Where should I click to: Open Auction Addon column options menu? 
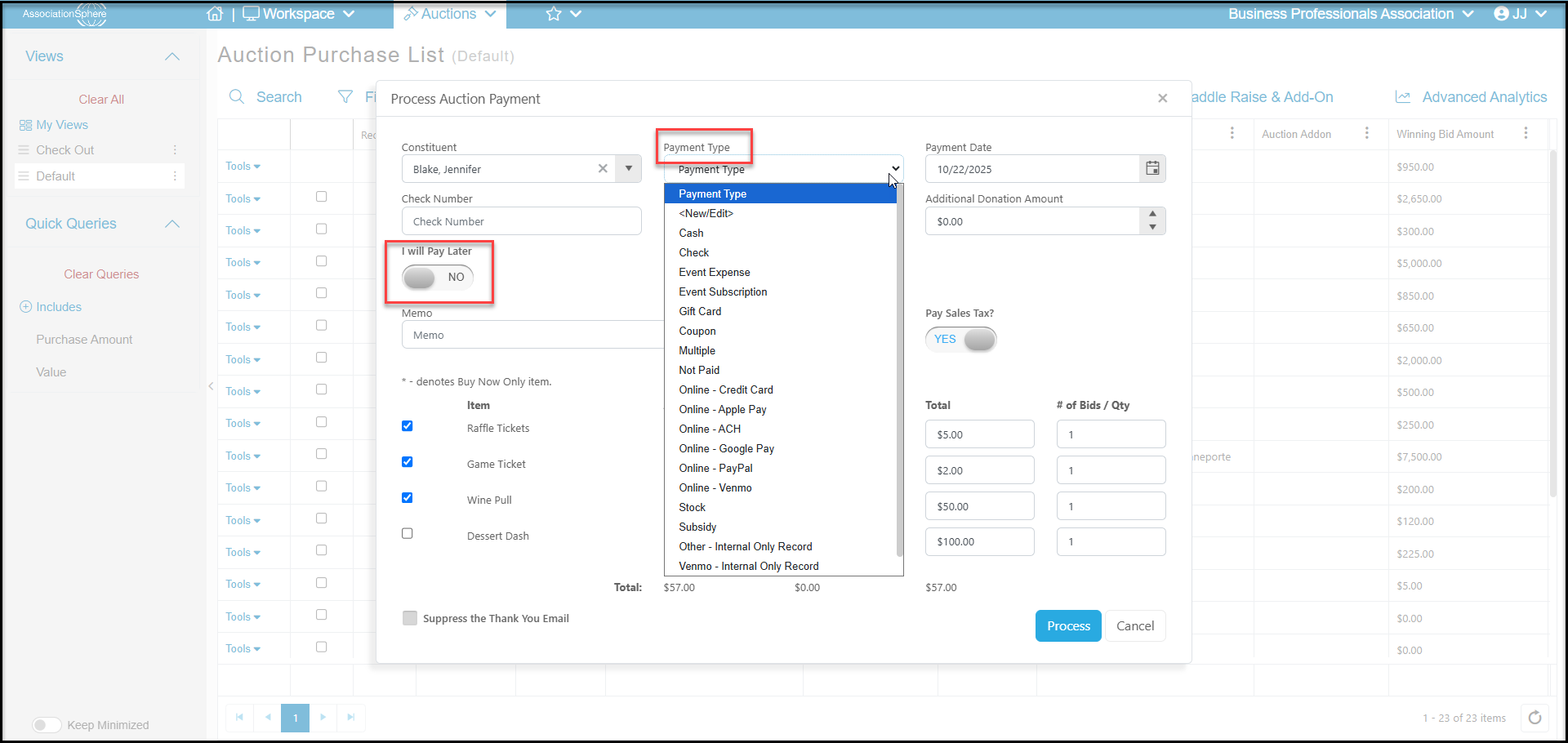1367,133
